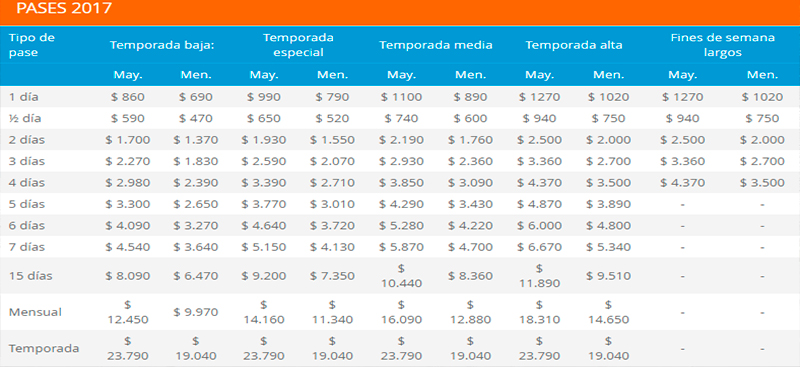
Task: Select the $ 6.000 price in 6 días row
Action: pos(539,226)
